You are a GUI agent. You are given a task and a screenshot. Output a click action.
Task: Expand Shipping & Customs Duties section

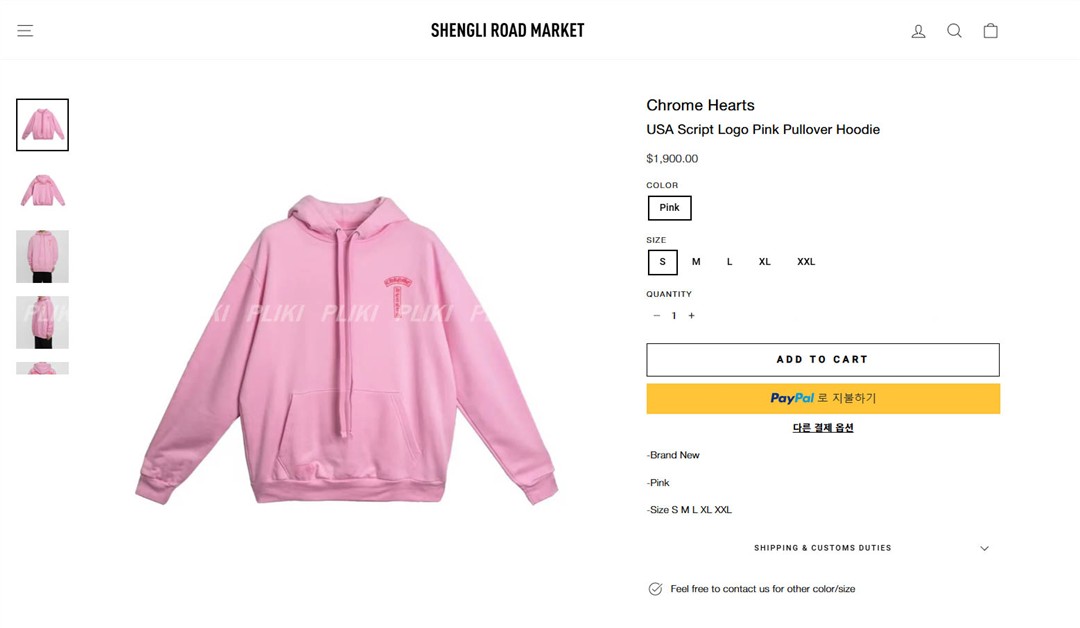pos(822,548)
